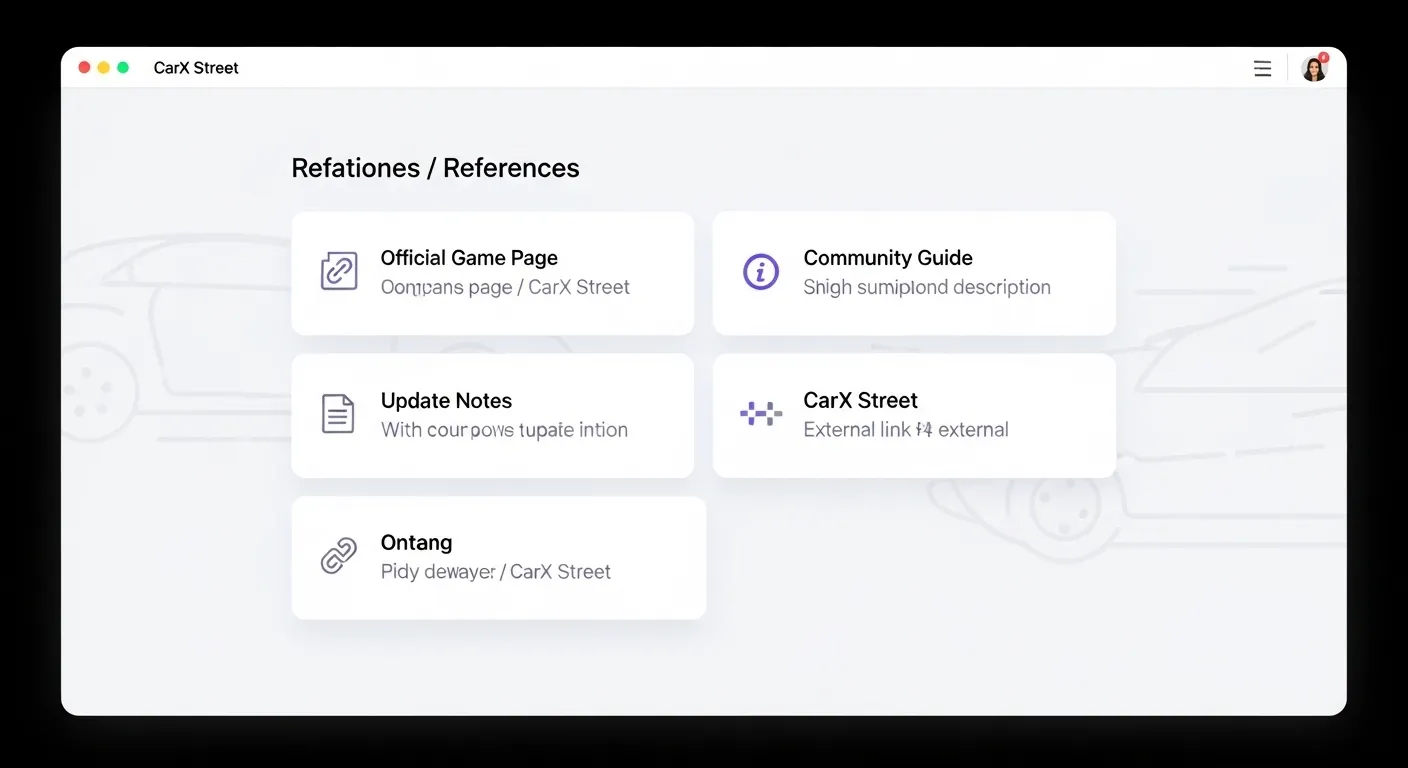Screen dimensions: 1408x768
Task: Click the yellow minimize button
Action: (x=103, y=66)
